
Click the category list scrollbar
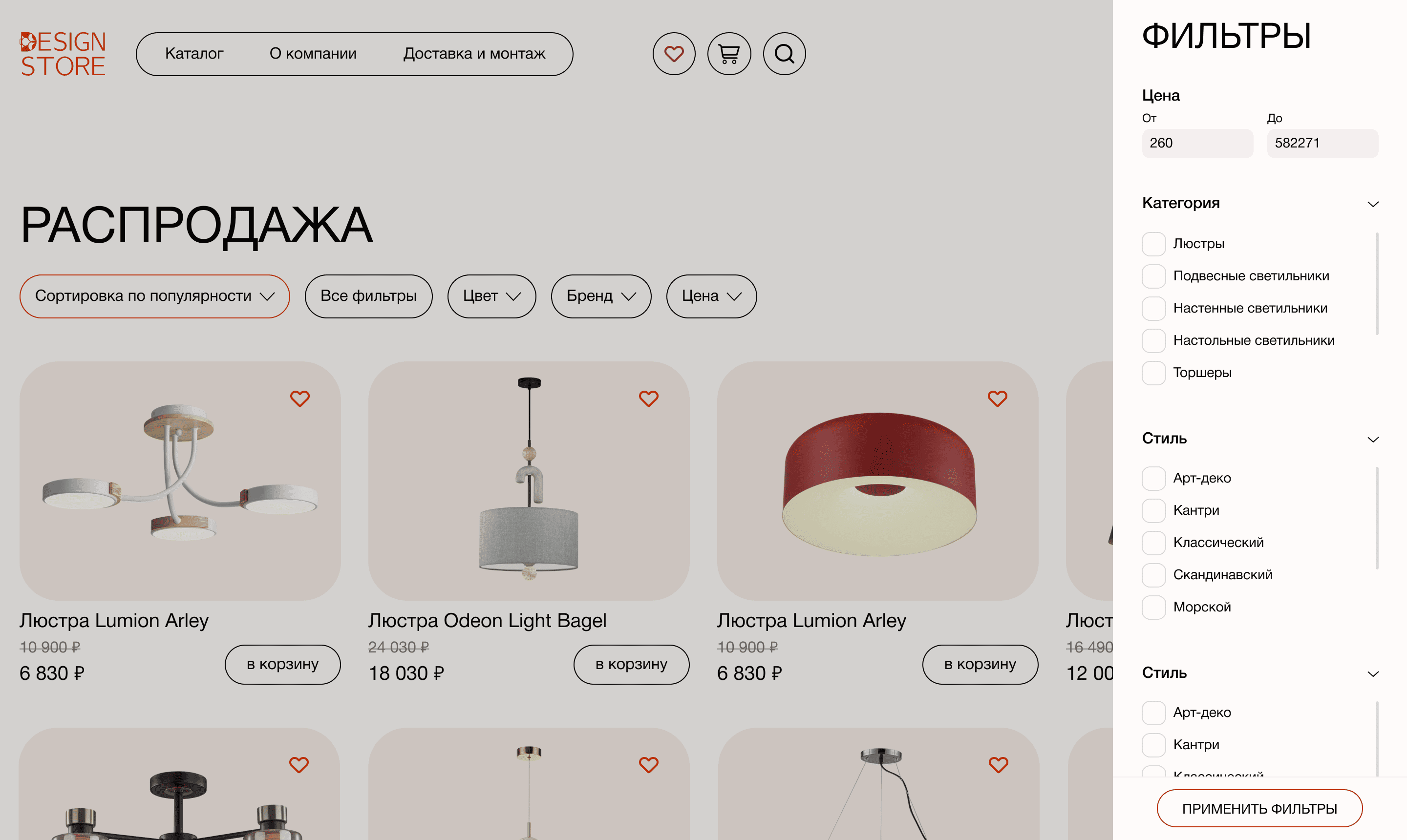[1376, 283]
